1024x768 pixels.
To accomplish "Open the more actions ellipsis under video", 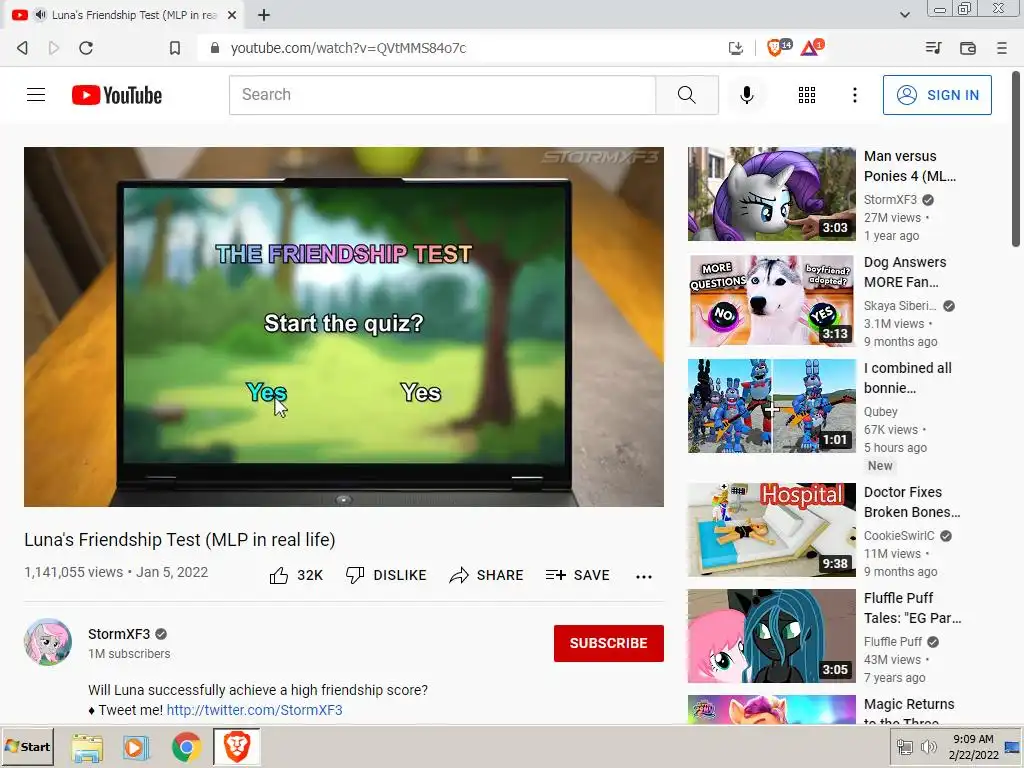I will [643, 576].
